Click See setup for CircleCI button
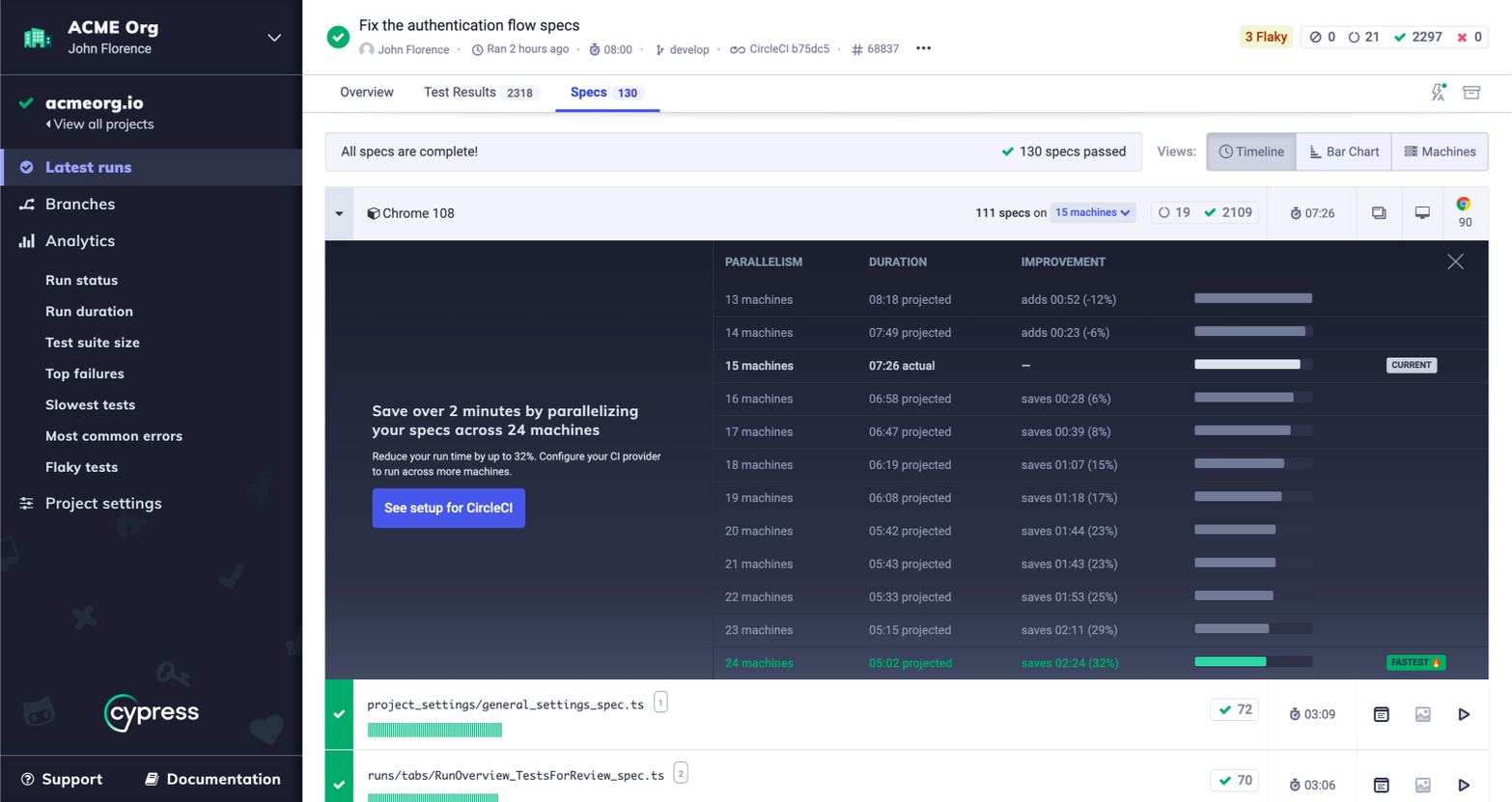 coord(448,508)
